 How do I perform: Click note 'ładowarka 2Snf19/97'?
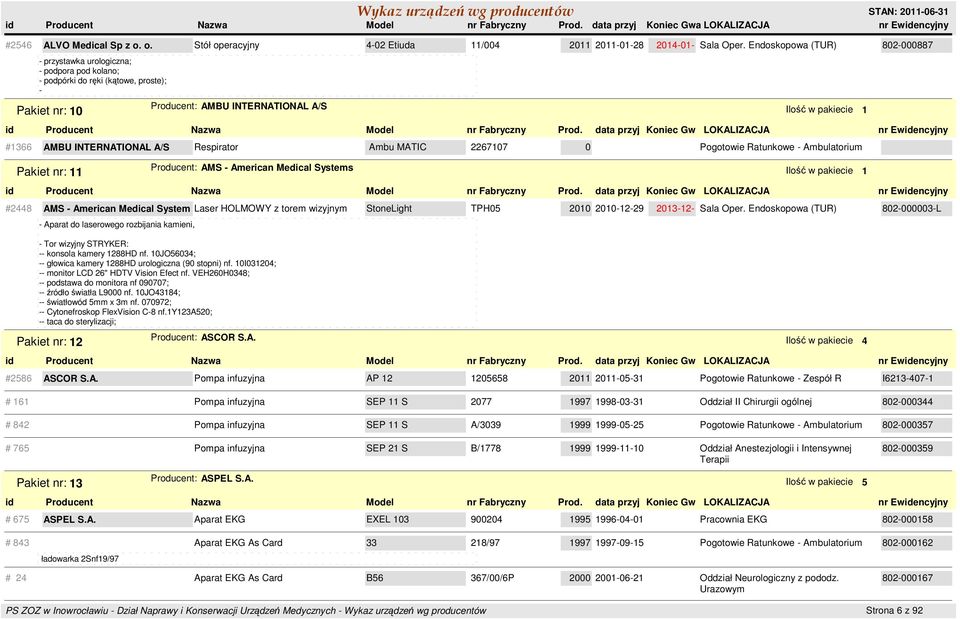tap(80, 559)
